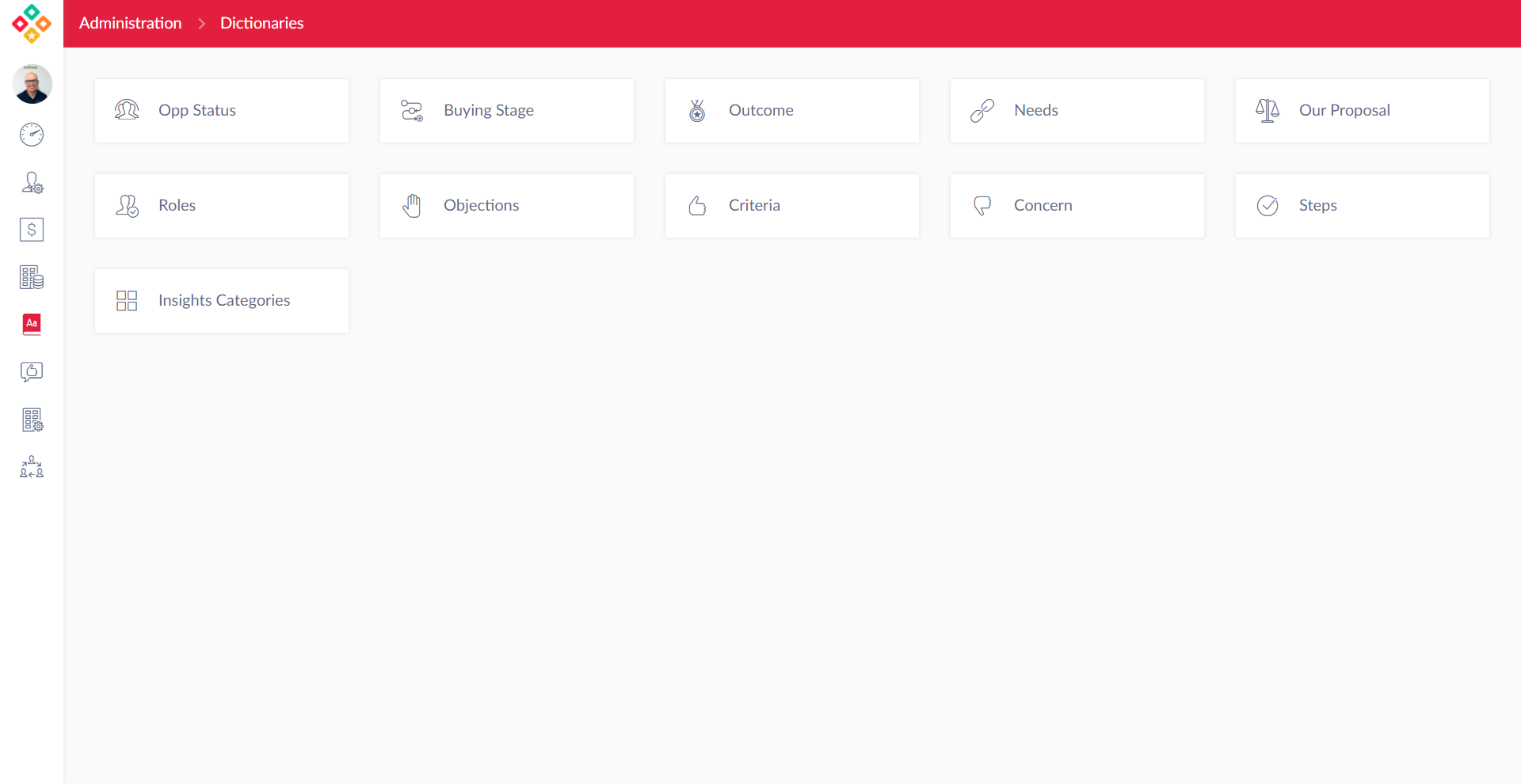Click the building with coins sidebar icon

[32, 277]
